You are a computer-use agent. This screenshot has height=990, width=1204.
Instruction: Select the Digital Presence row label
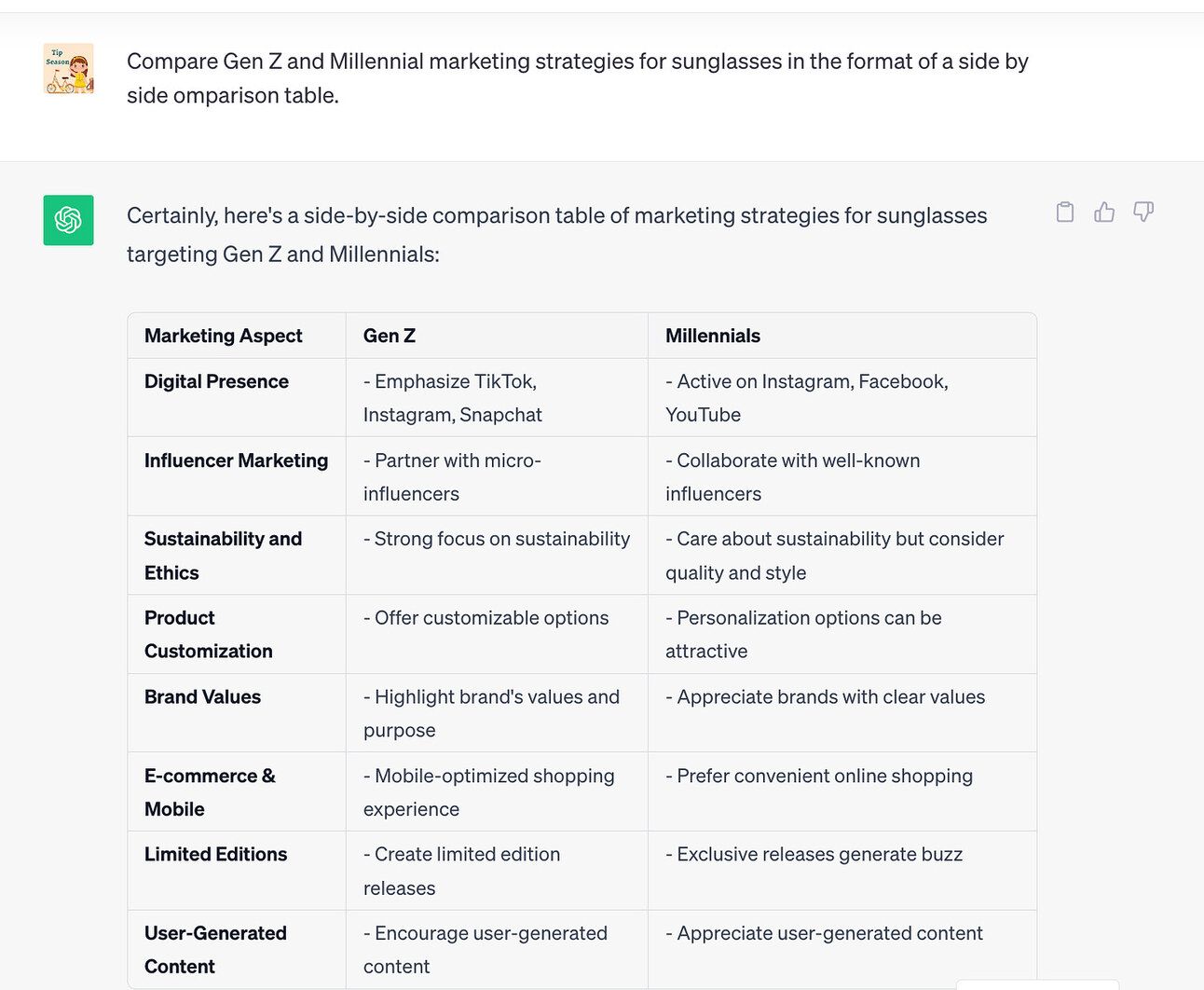coord(216,381)
